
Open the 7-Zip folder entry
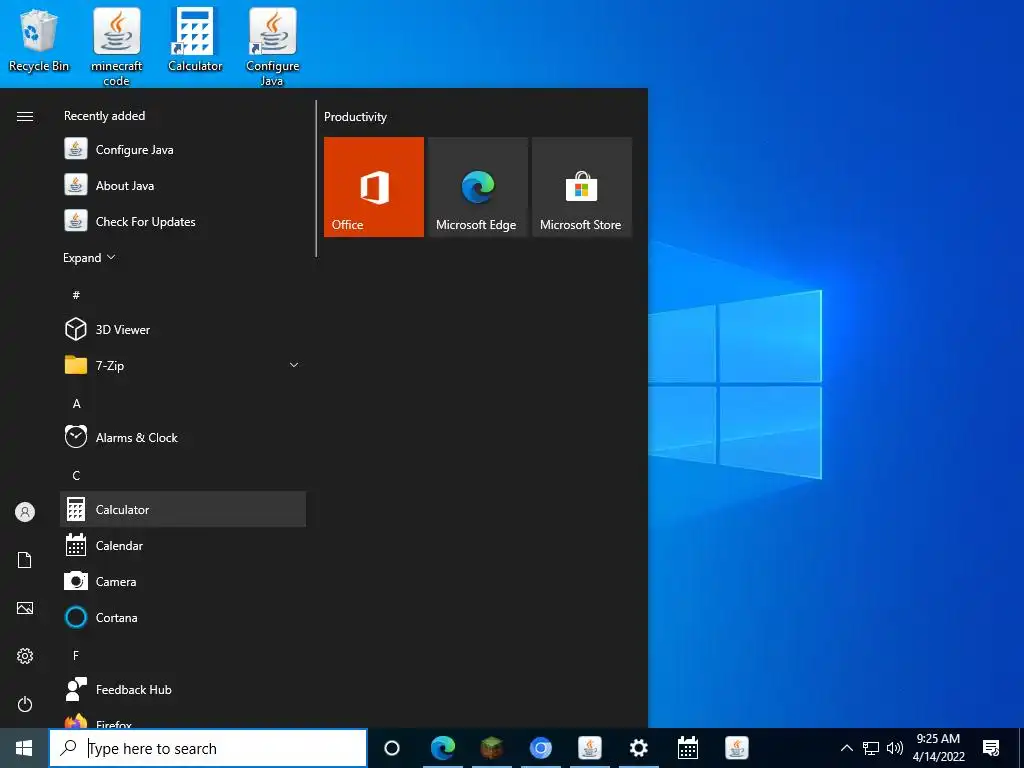[x=183, y=365]
